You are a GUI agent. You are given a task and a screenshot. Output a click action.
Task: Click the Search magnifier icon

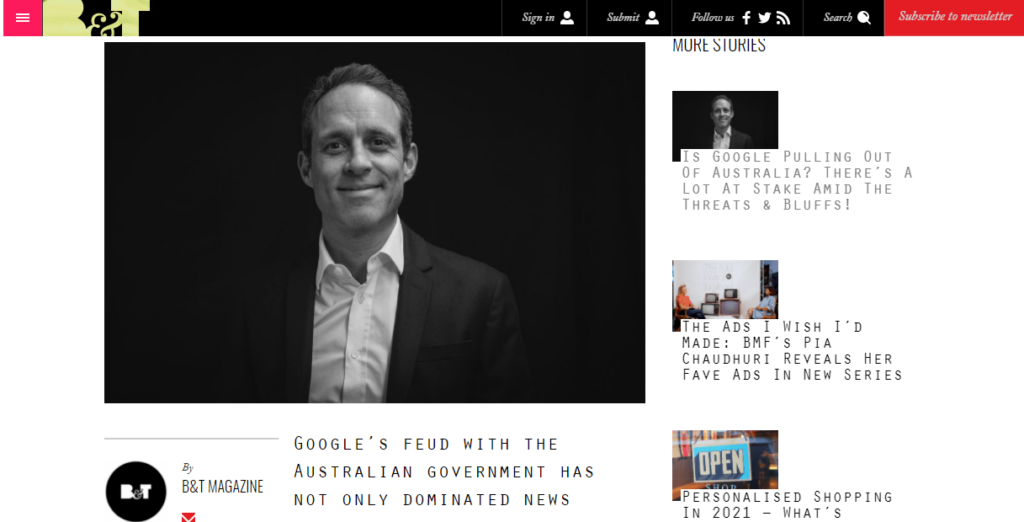point(863,18)
